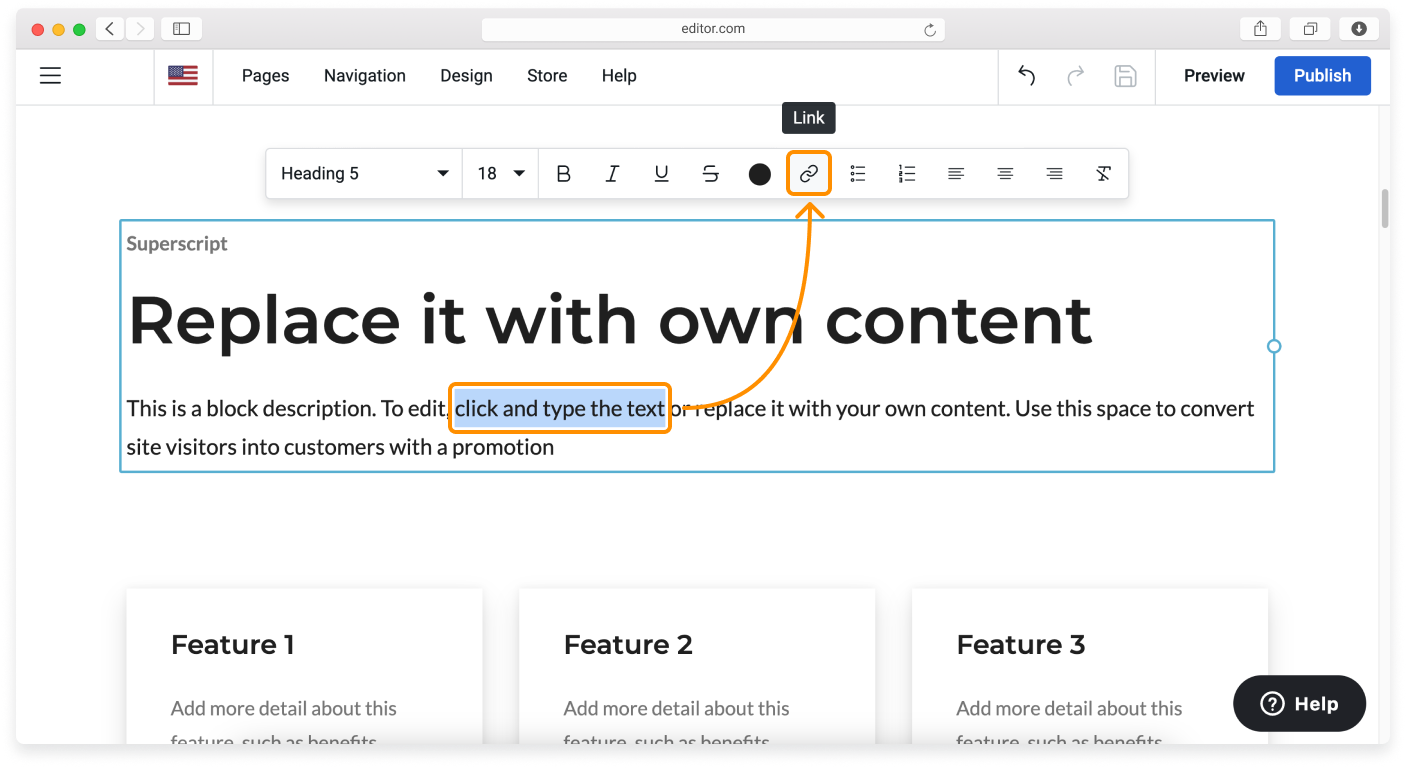Image resolution: width=1406 pixels, height=768 pixels.
Task: Apply italic formatting
Action: [612, 174]
